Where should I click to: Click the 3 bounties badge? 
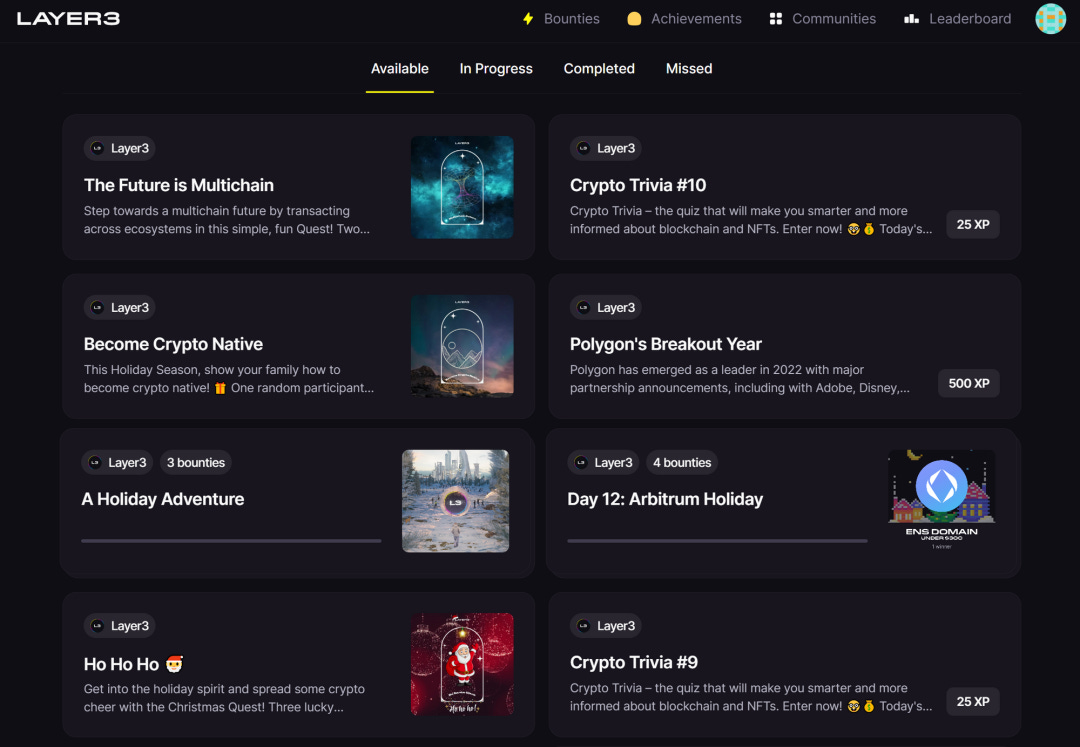click(196, 463)
